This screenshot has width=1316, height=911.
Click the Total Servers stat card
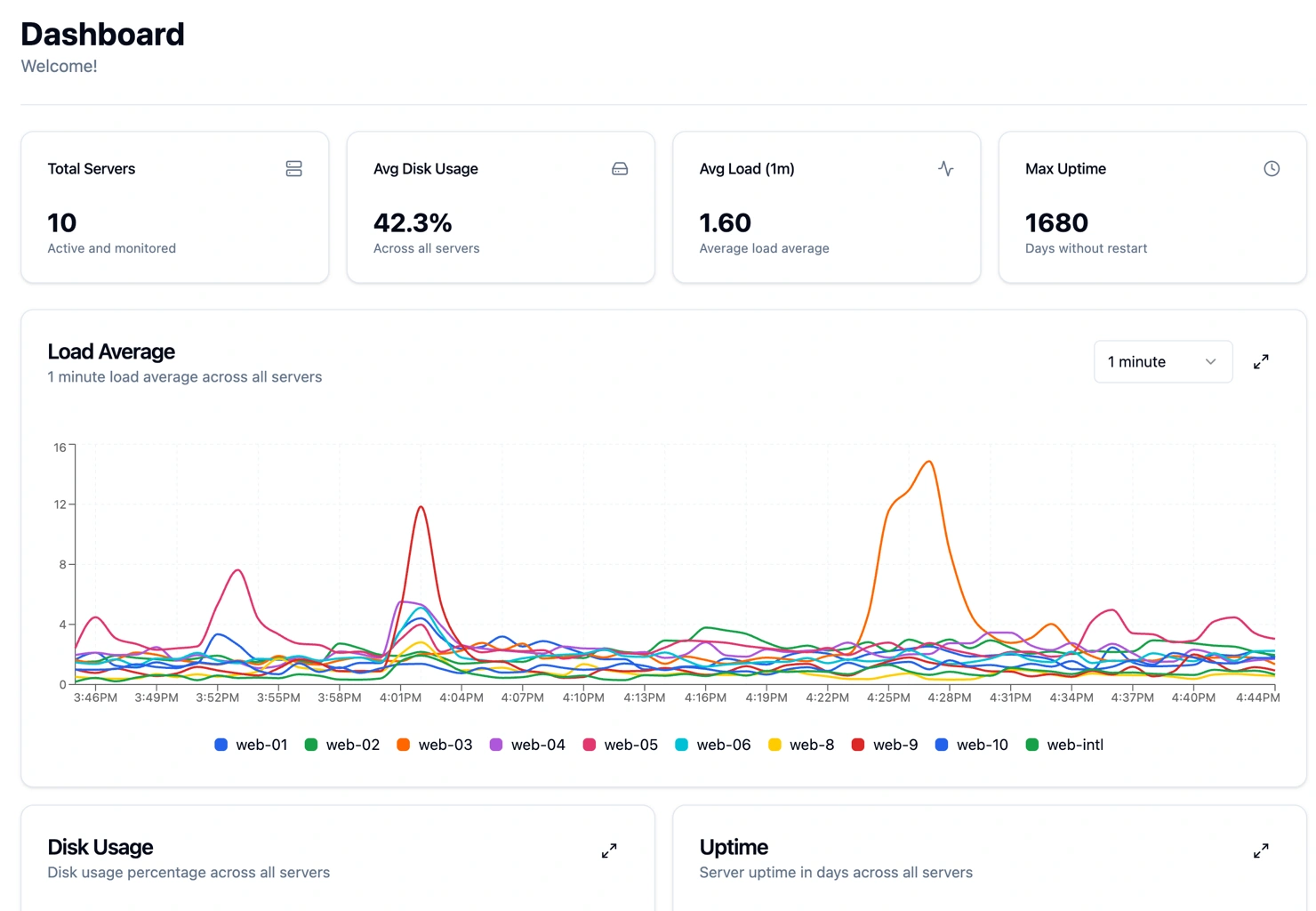coord(174,207)
